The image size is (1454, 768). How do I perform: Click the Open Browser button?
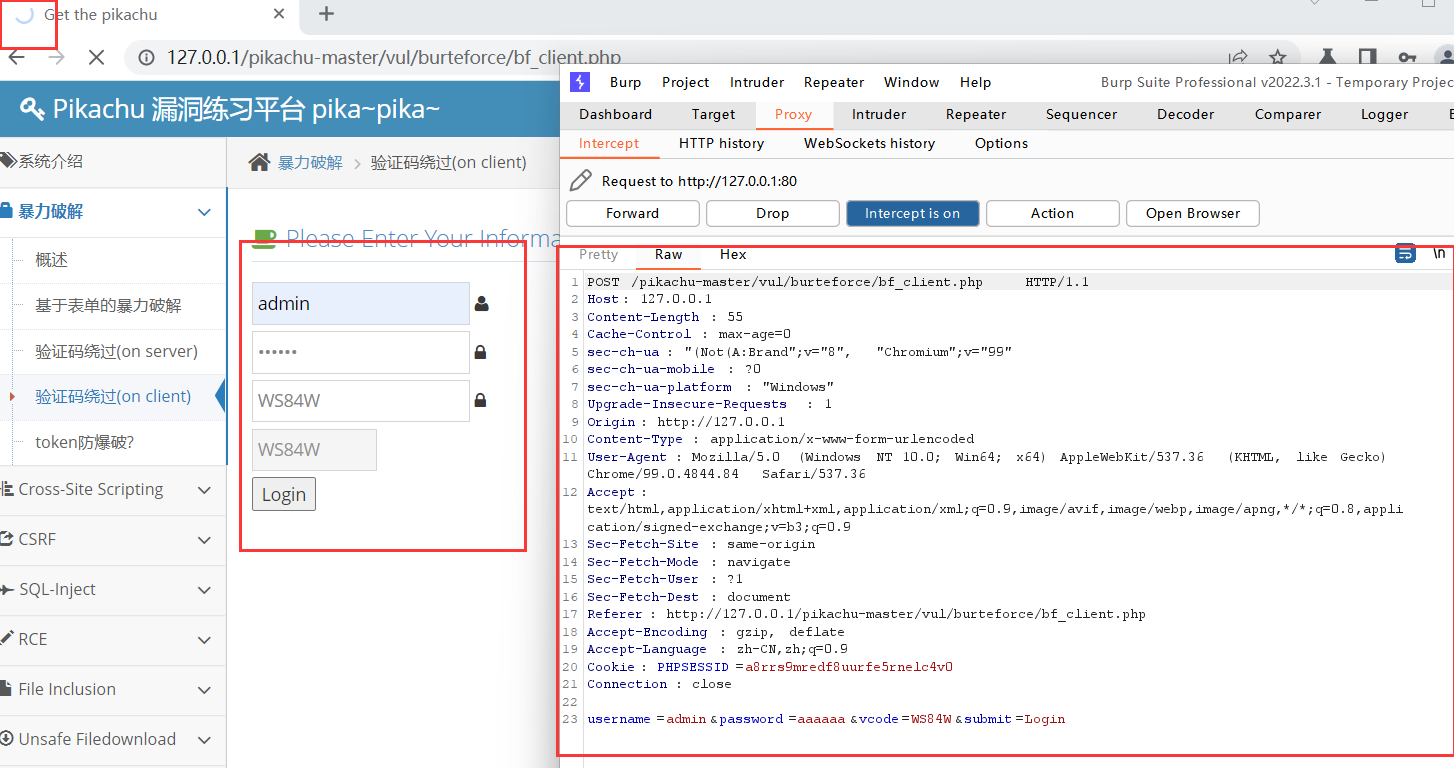1192,213
